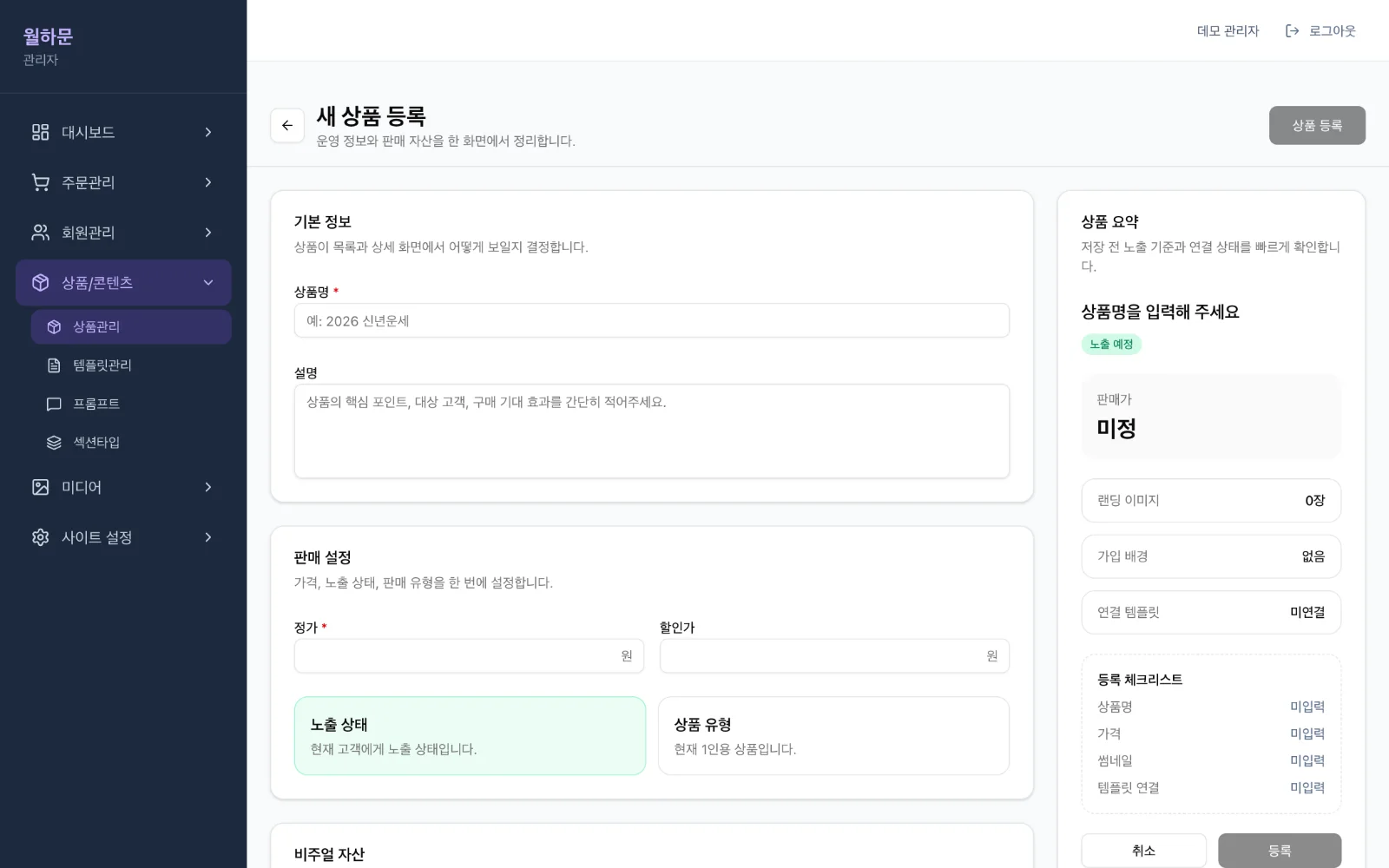
Task: Click the 취소 button
Action: point(1143,851)
